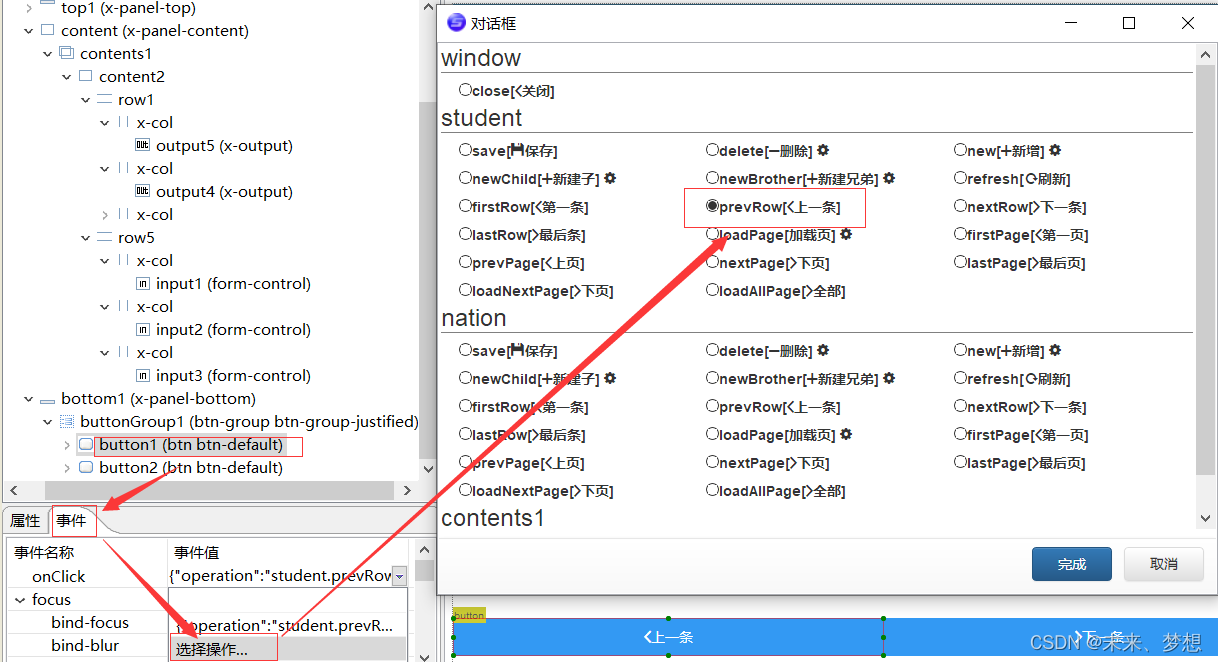The height and width of the screenshot is (662, 1218).
Task: Click the 完成 button in dialog
Action: click(1071, 564)
